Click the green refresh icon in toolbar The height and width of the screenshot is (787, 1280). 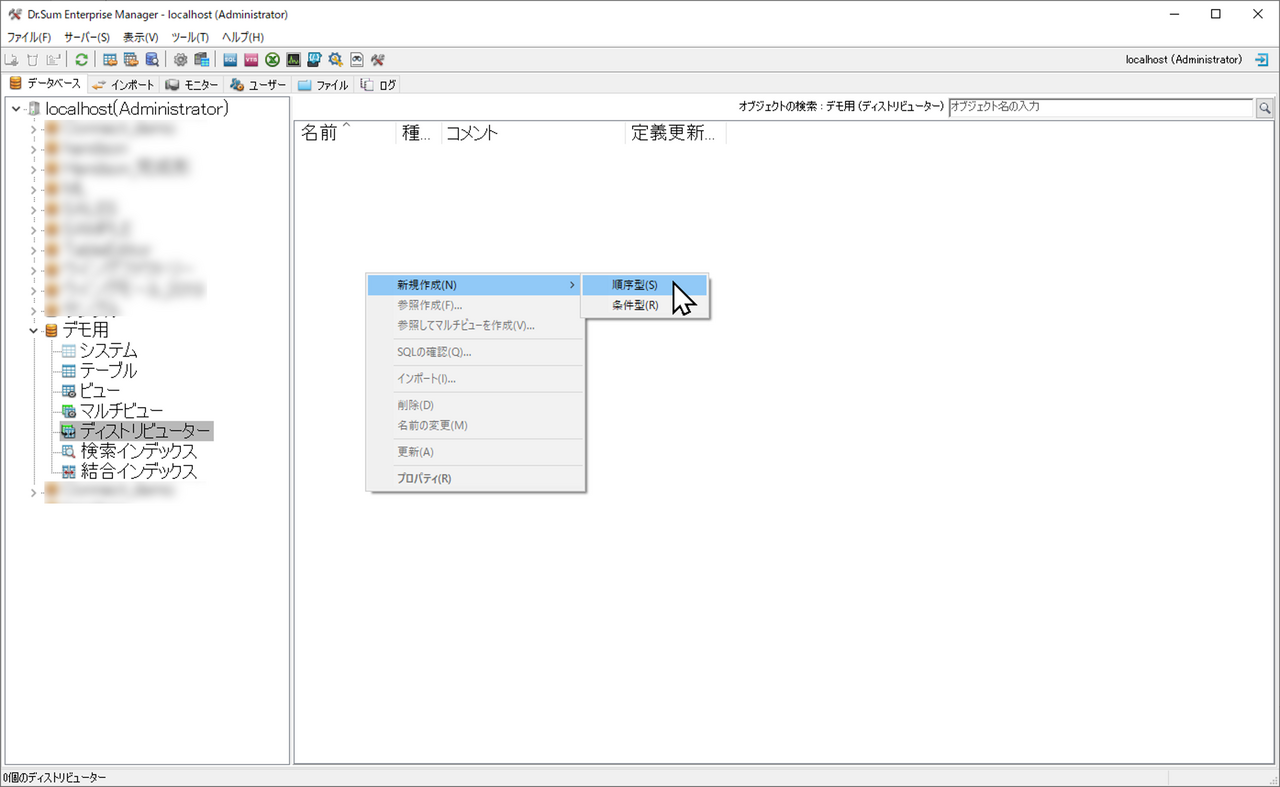(x=82, y=60)
